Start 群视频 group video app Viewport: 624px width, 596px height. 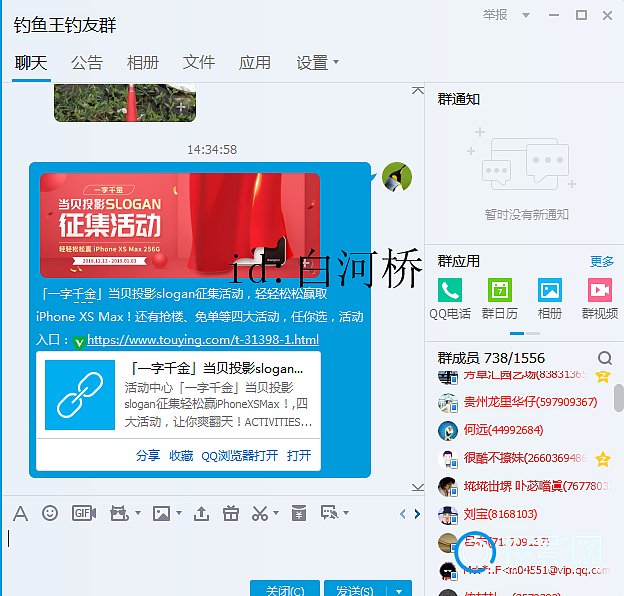600,299
